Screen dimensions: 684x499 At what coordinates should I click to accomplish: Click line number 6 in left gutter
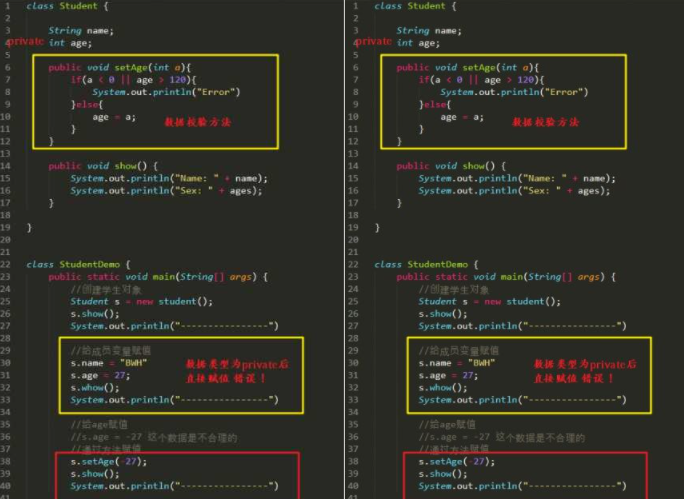pos(6,68)
